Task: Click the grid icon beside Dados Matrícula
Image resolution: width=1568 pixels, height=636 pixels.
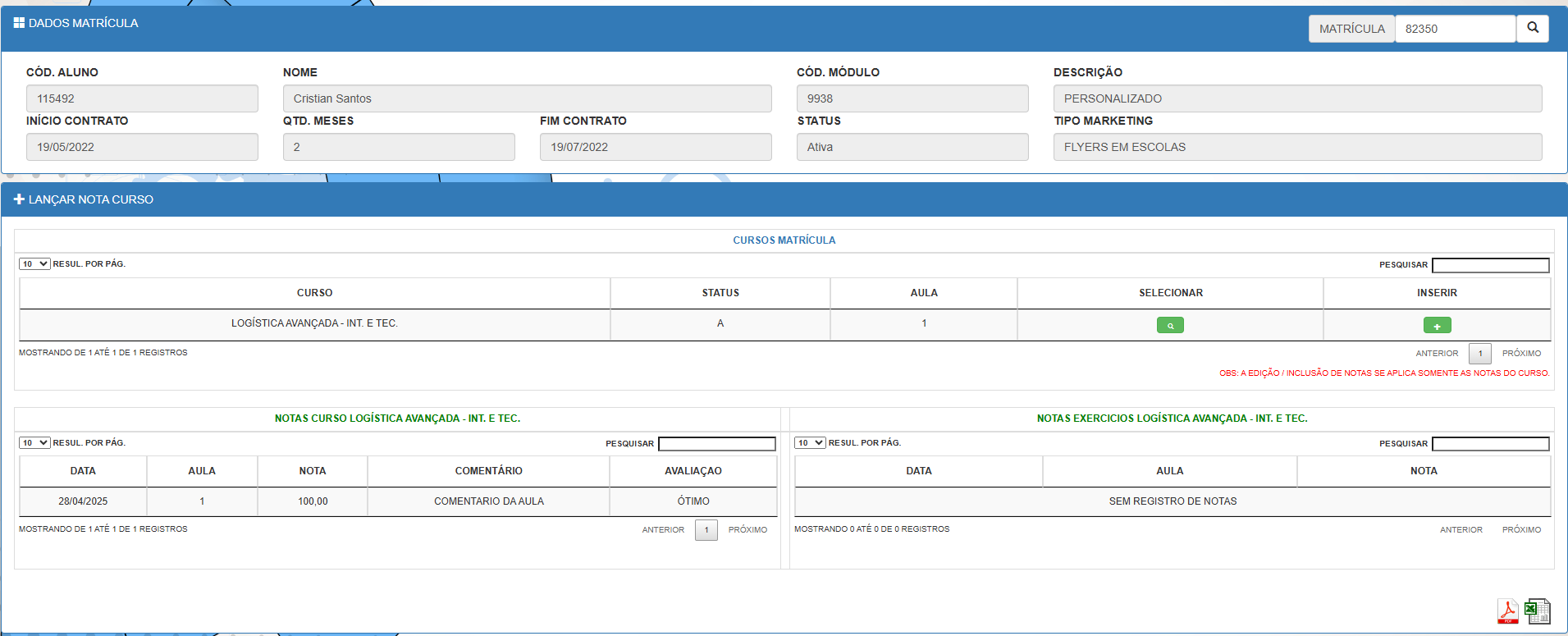Action: [19, 23]
